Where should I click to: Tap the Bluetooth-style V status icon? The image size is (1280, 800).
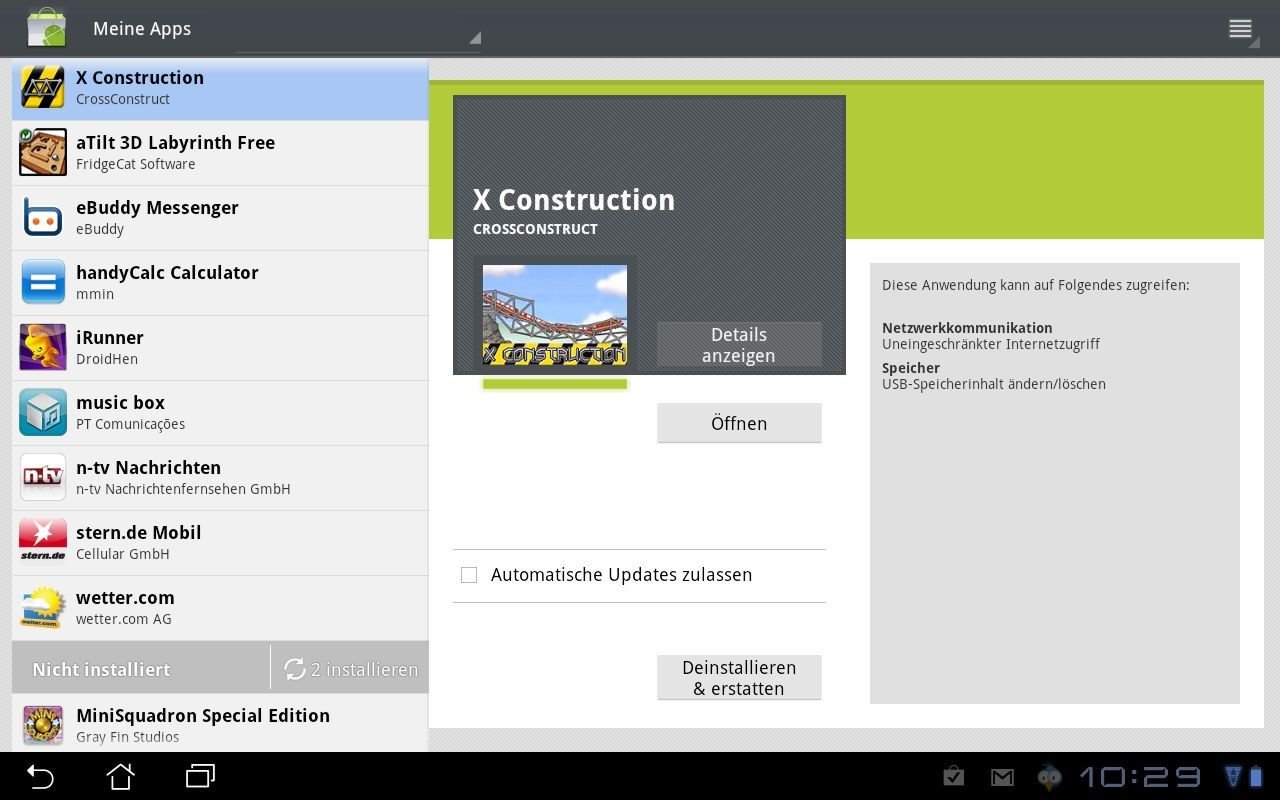[1234, 777]
